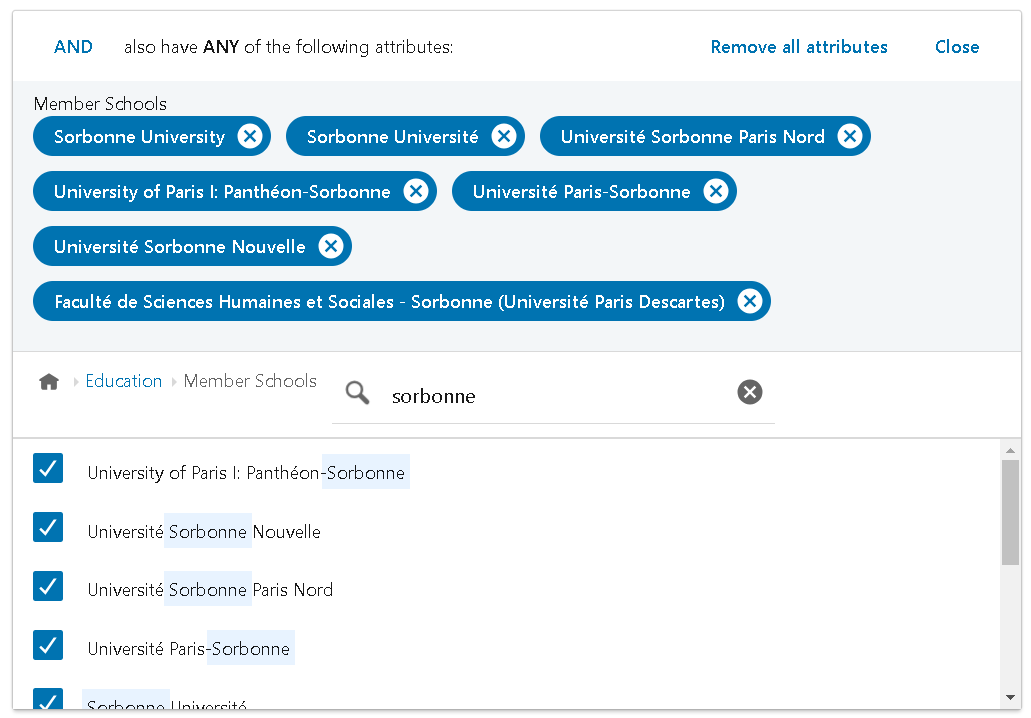
Task: Remove the Université Sorbonne Paris Nord chip
Action: 849,136
